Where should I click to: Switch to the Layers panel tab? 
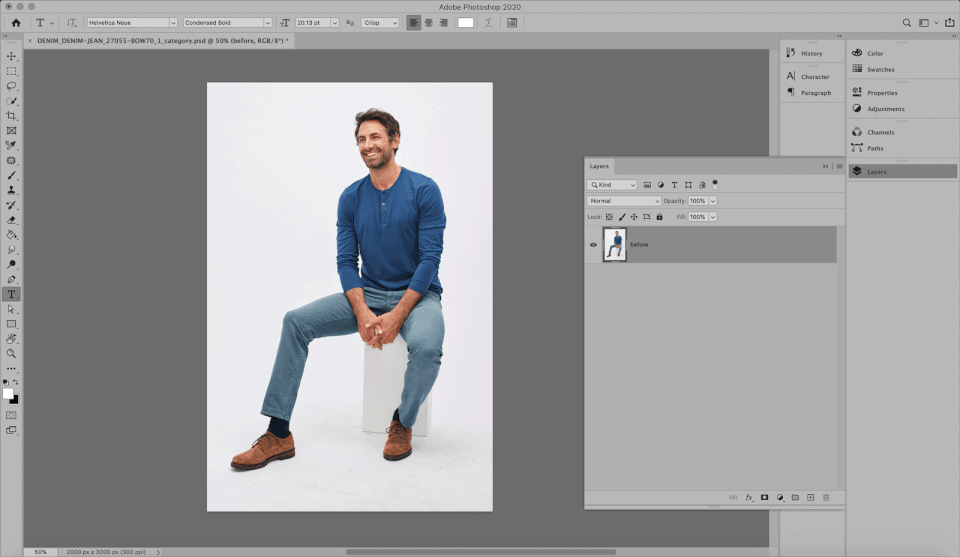[x=599, y=166]
